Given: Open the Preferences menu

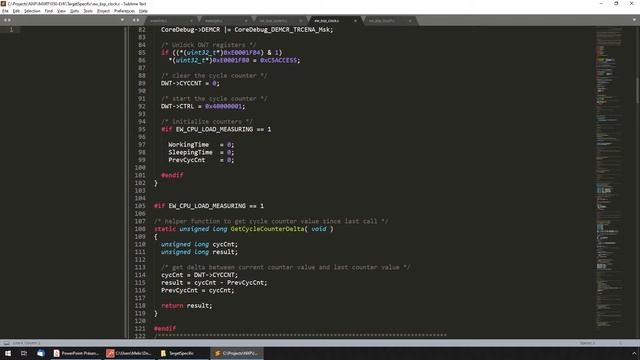Looking at the screenshot, I should click(124, 11).
